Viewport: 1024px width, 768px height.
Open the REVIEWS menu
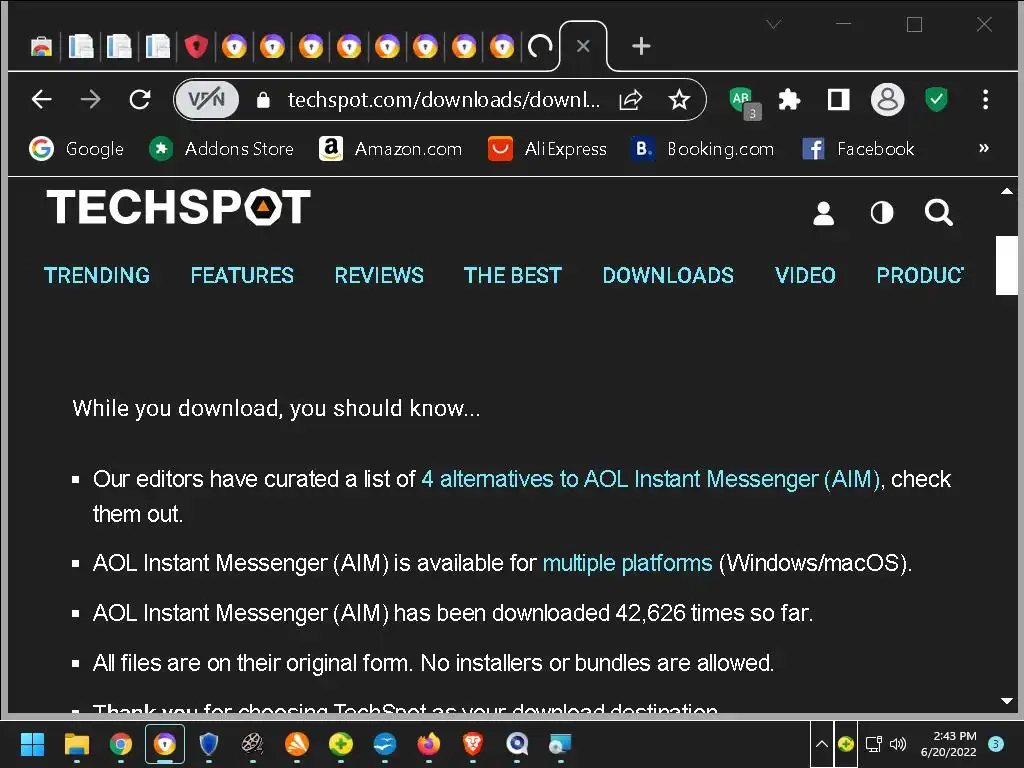[379, 276]
